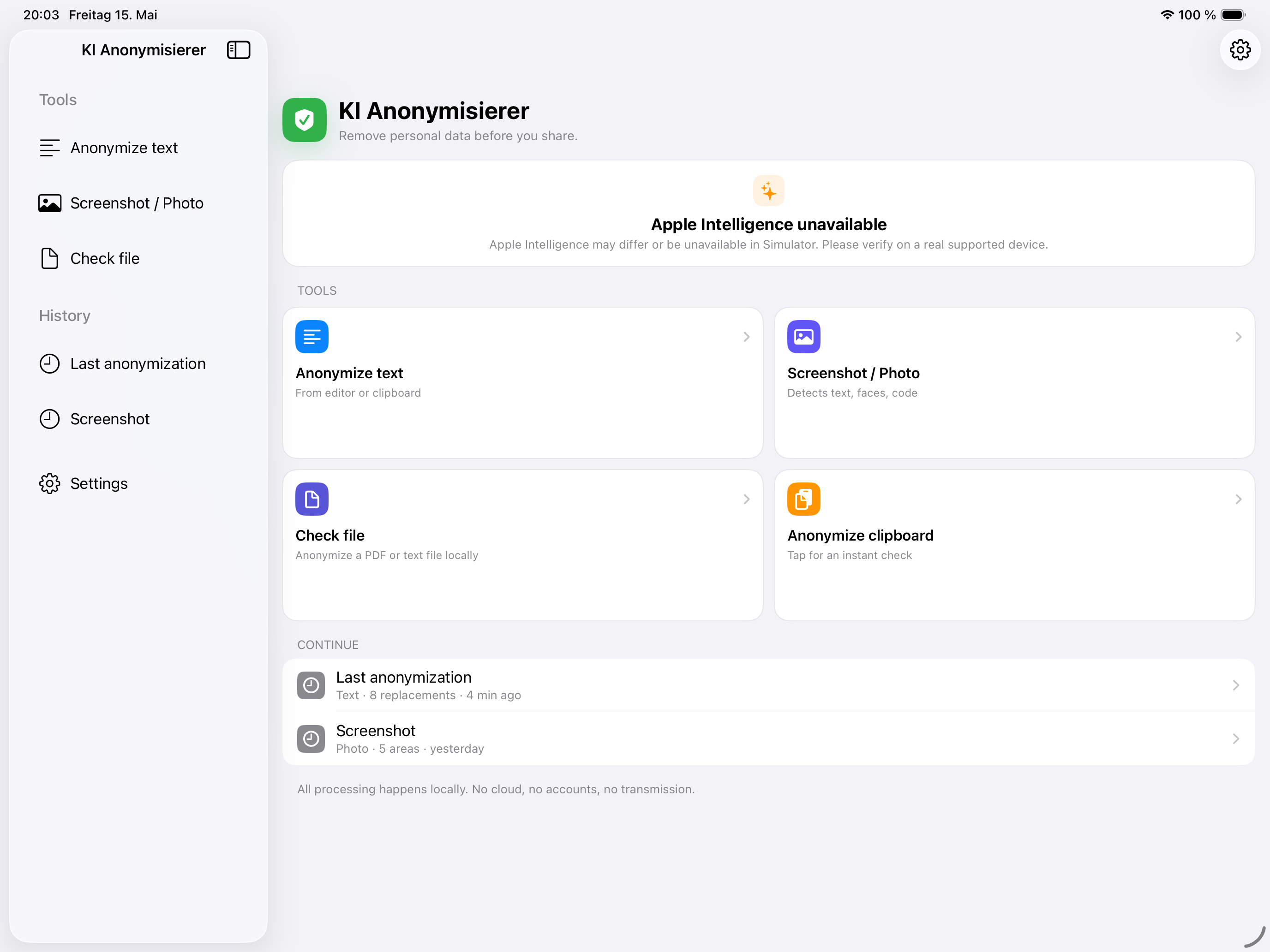1270x952 pixels.
Task: Expand the Screenshot / Photo card chevron
Action: click(1239, 337)
